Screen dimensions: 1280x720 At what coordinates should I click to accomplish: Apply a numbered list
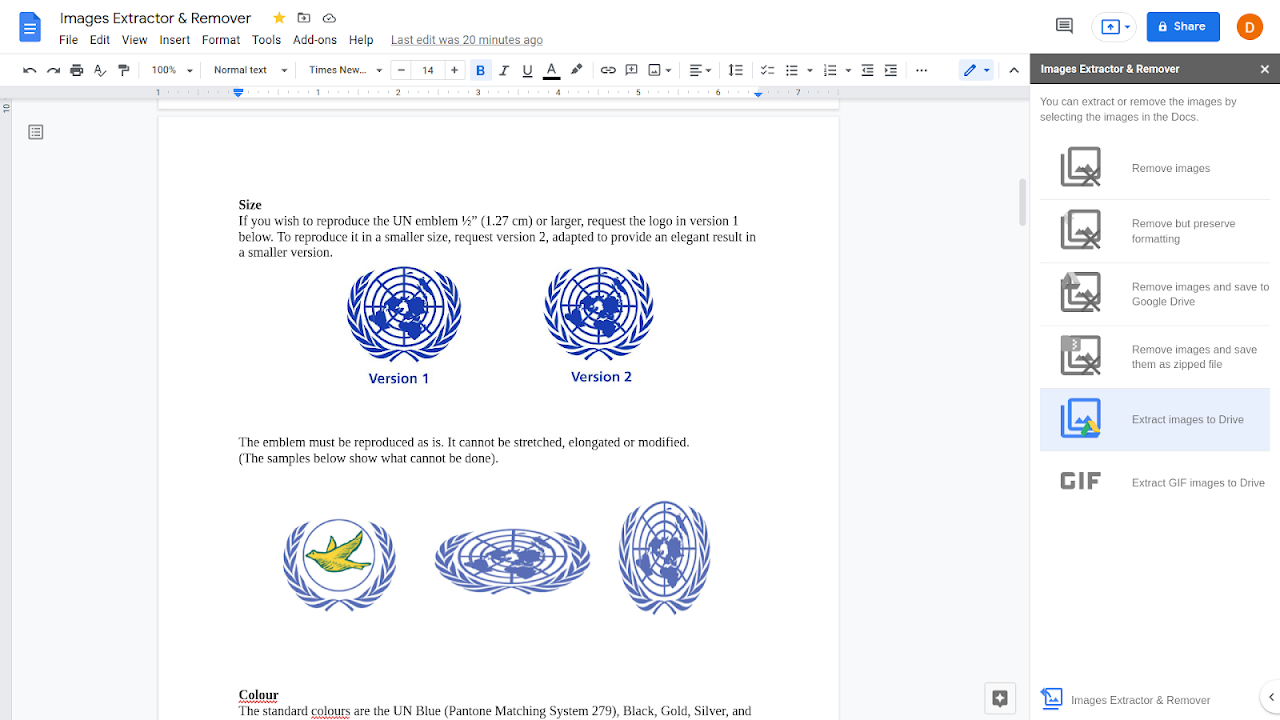click(x=829, y=70)
